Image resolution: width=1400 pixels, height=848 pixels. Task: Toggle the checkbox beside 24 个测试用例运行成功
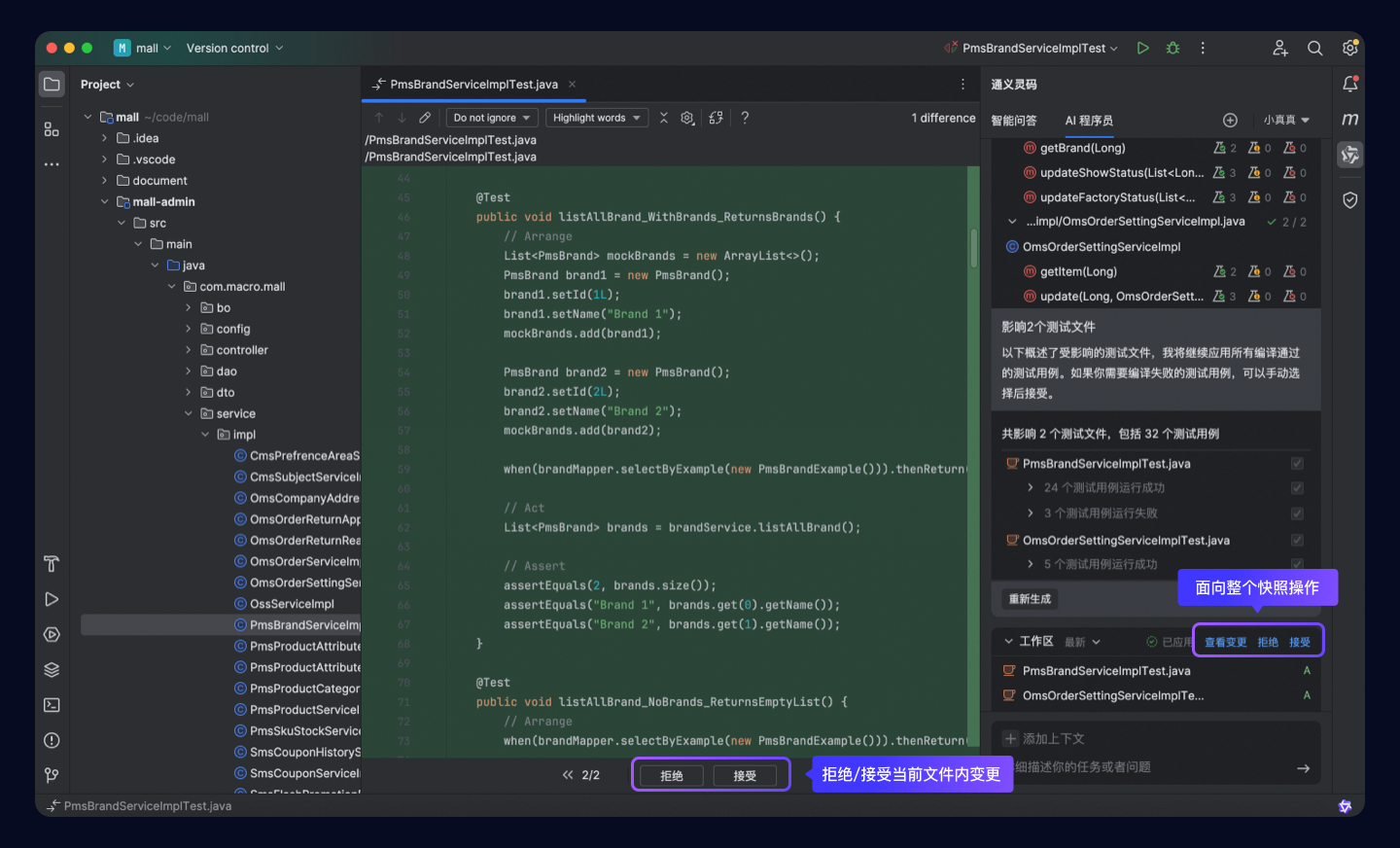(1297, 487)
